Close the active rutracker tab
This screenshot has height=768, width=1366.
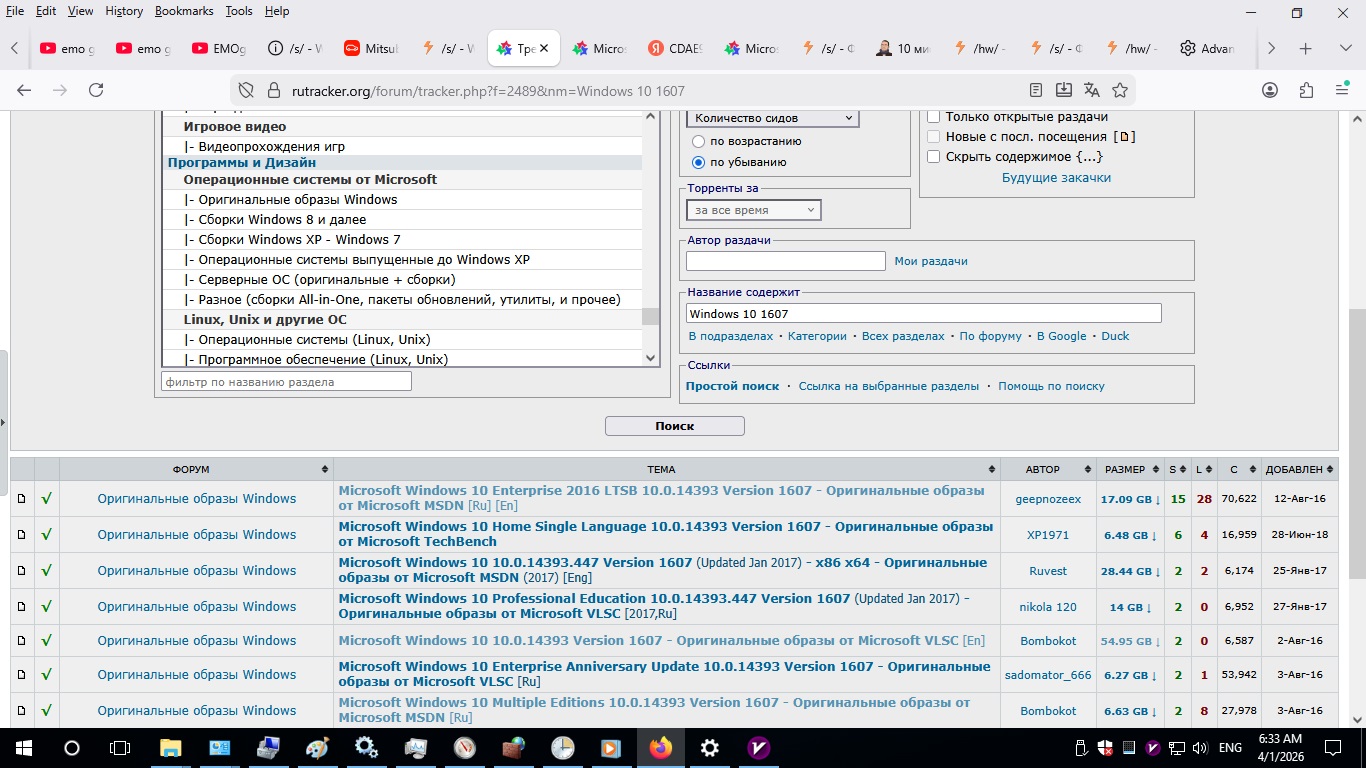545,48
